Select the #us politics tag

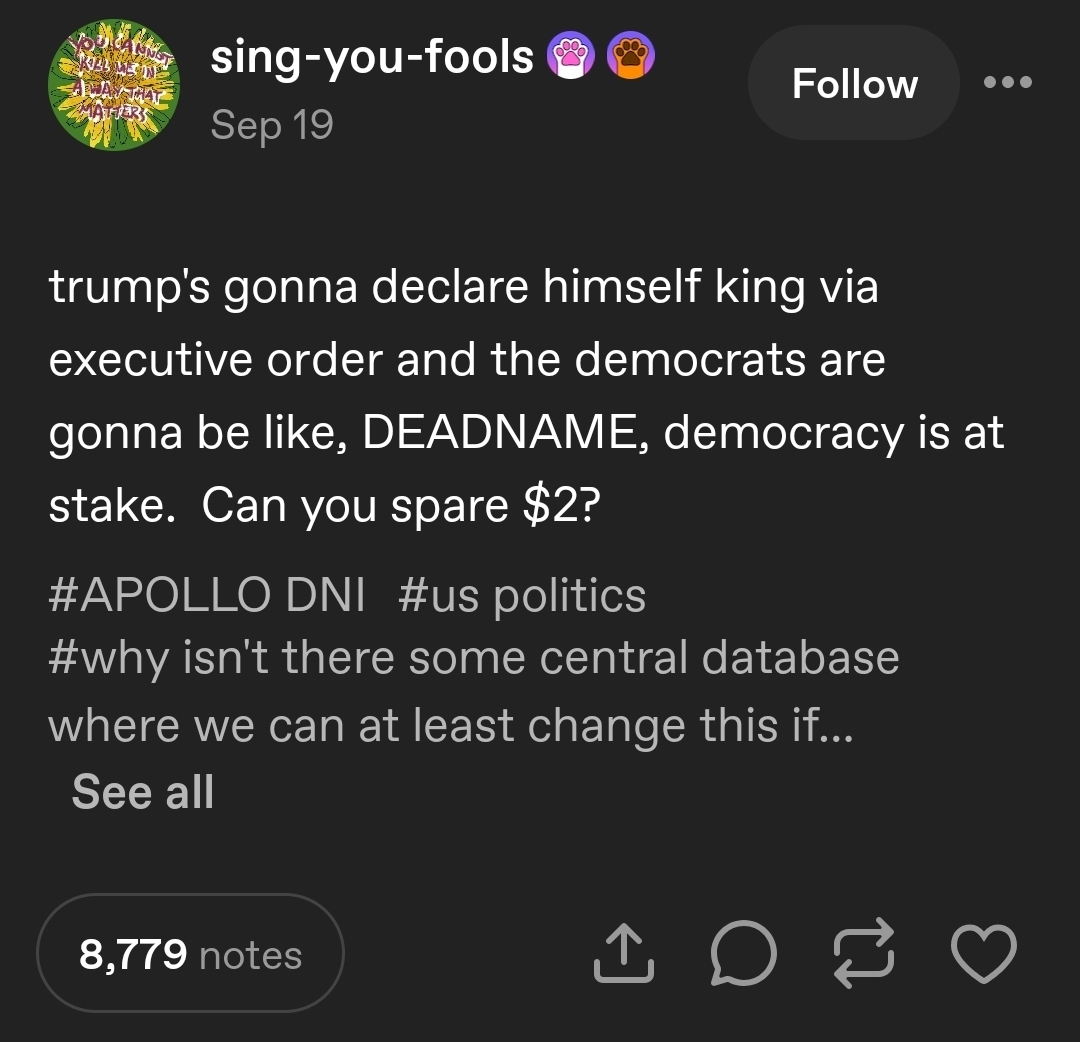[x=522, y=596]
